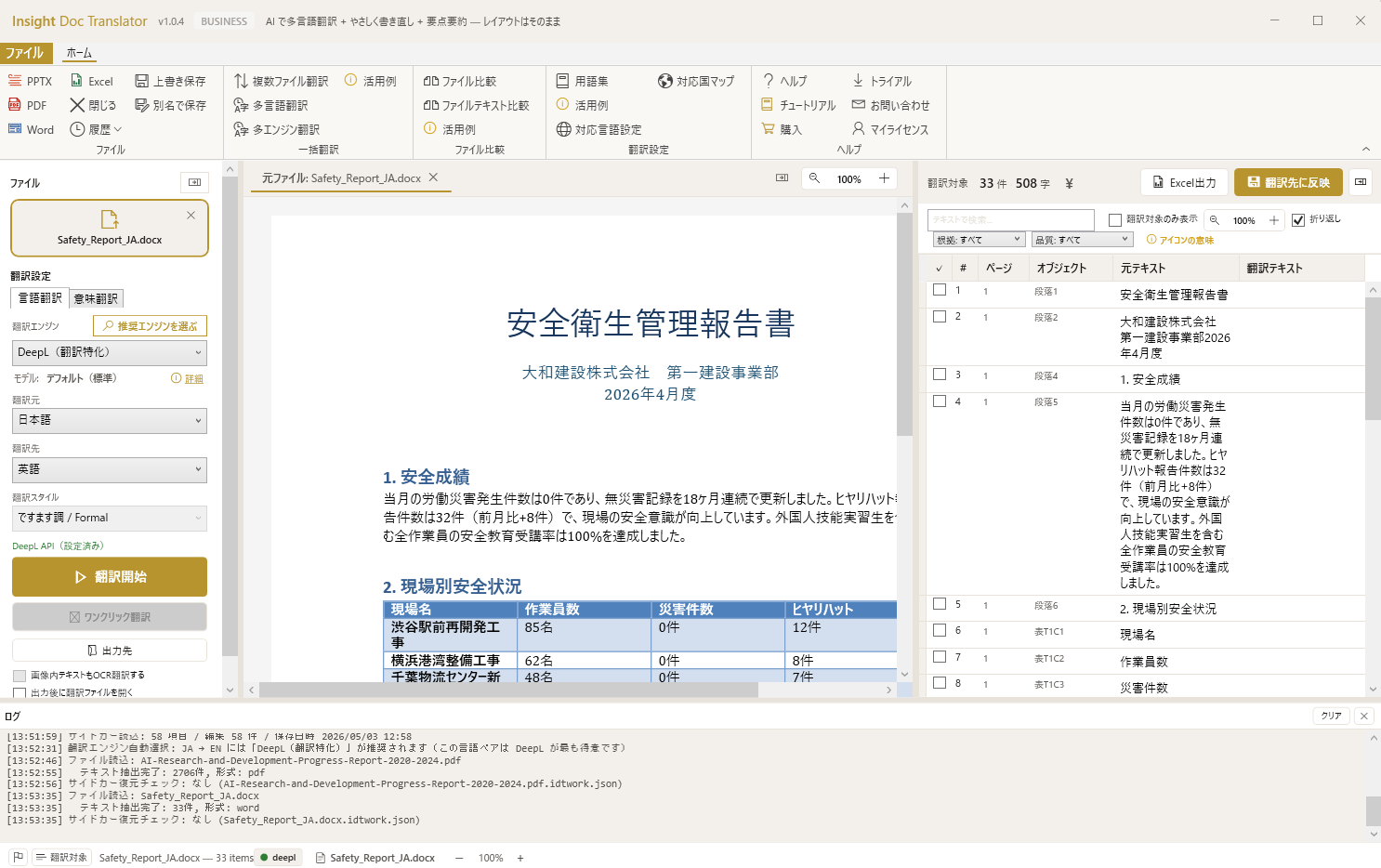Close the 元ファイル Safety_Report_JA.docx tab
The image size is (1381, 868).
[x=433, y=178]
